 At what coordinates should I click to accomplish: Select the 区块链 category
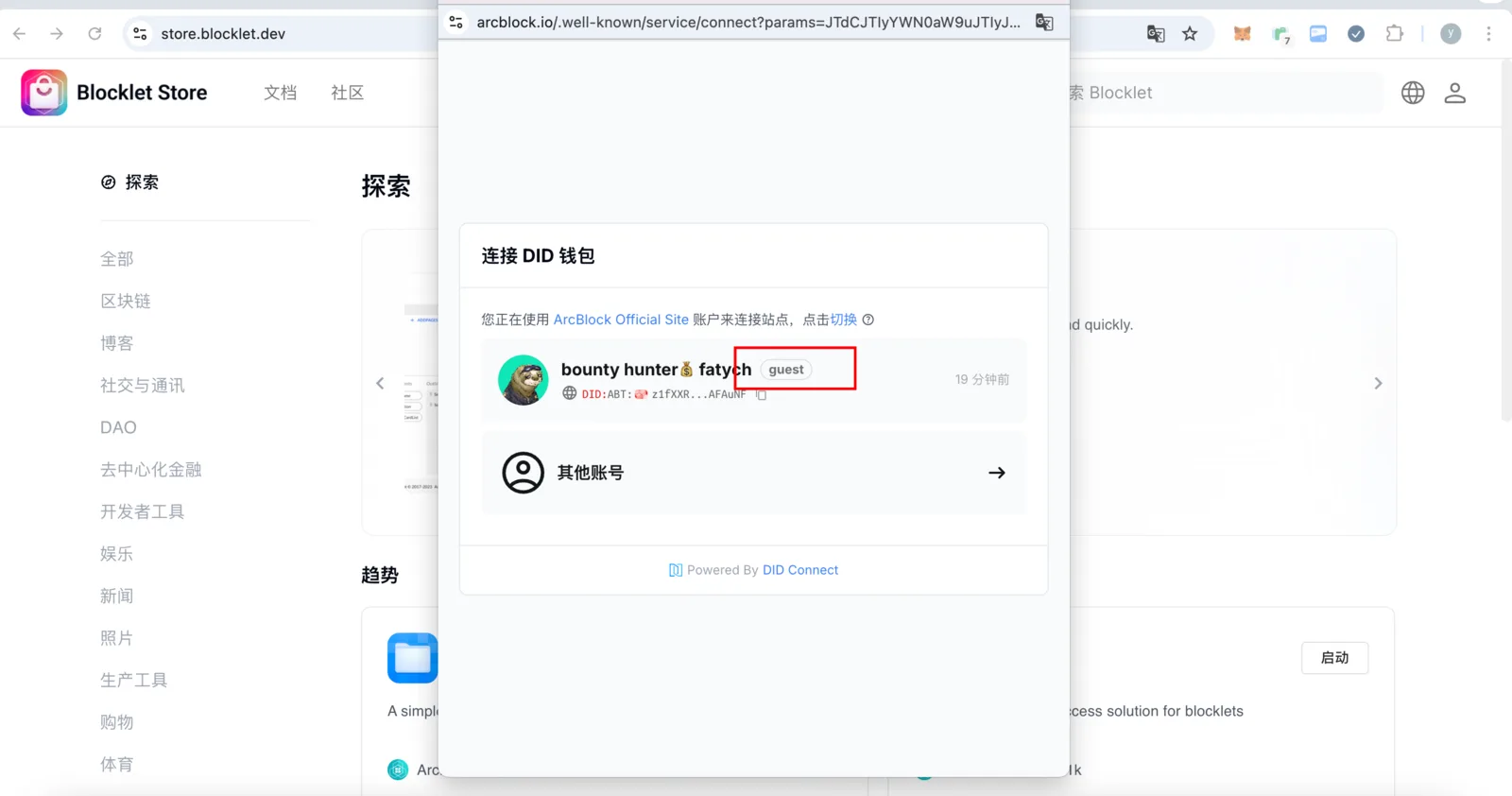pyautogui.click(x=126, y=301)
